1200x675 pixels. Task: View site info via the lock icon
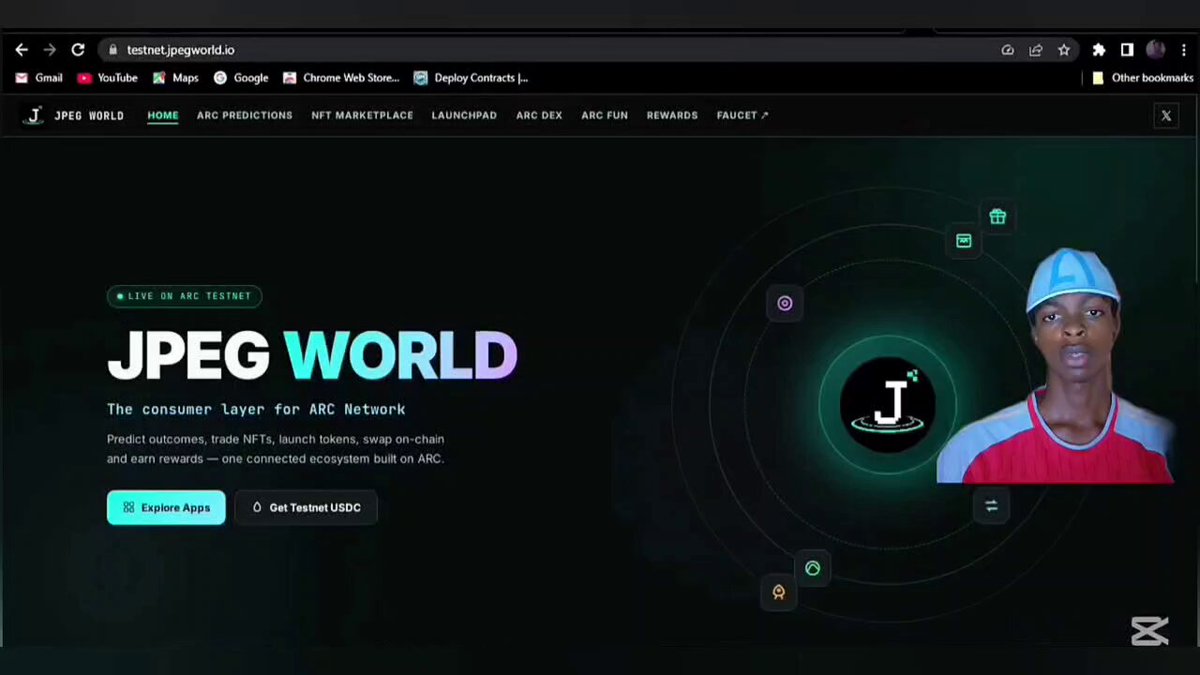pyautogui.click(x=112, y=50)
